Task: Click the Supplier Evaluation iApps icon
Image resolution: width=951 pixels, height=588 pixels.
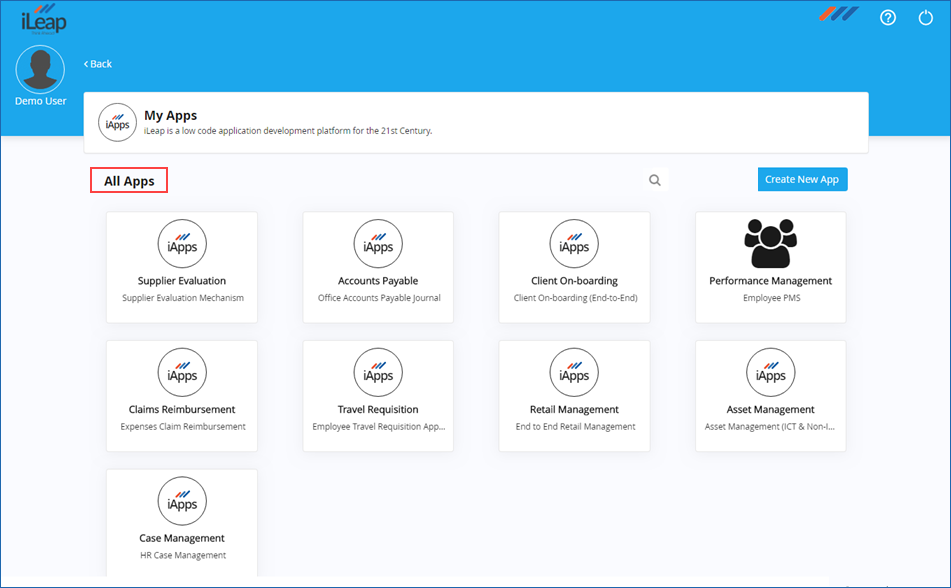Action: coord(182,243)
